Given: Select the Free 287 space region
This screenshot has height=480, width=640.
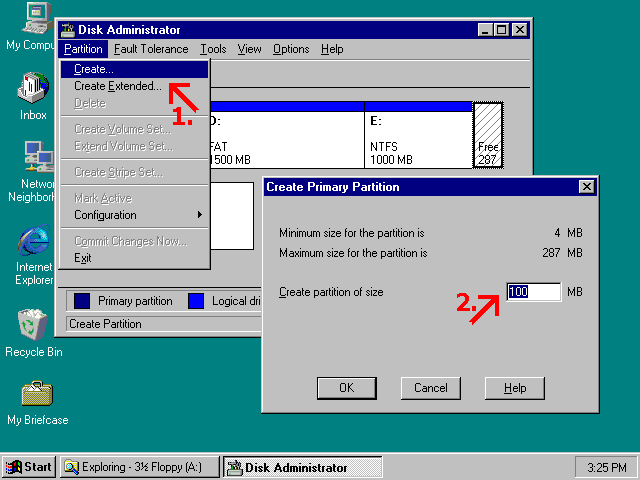Looking at the screenshot, I should (488, 136).
